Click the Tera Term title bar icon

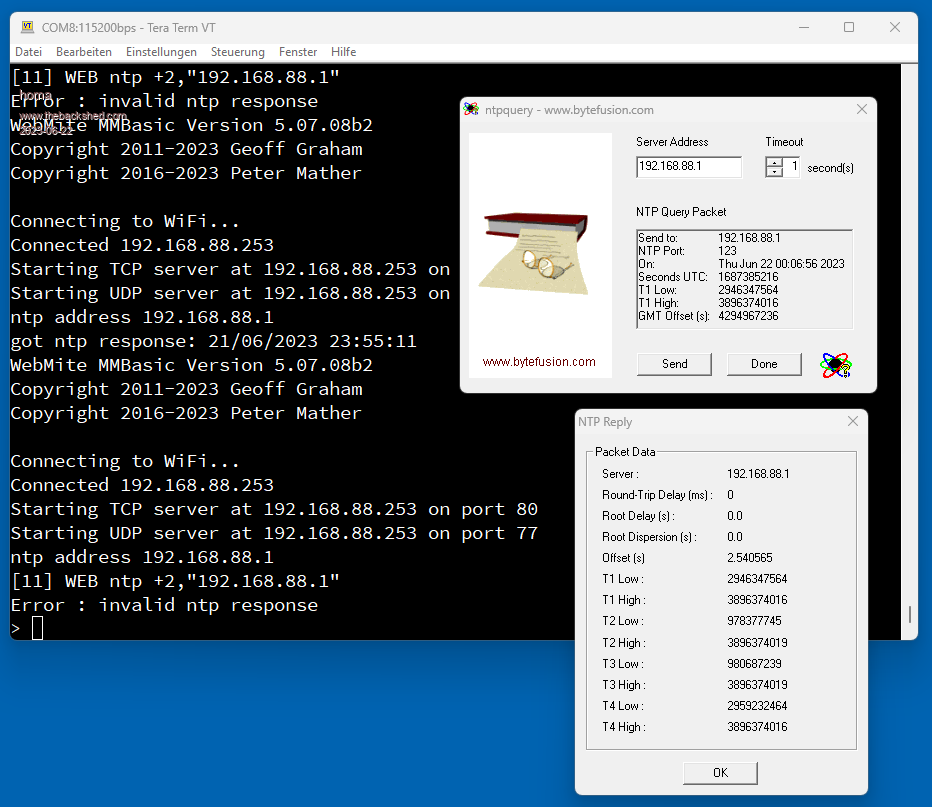27,27
